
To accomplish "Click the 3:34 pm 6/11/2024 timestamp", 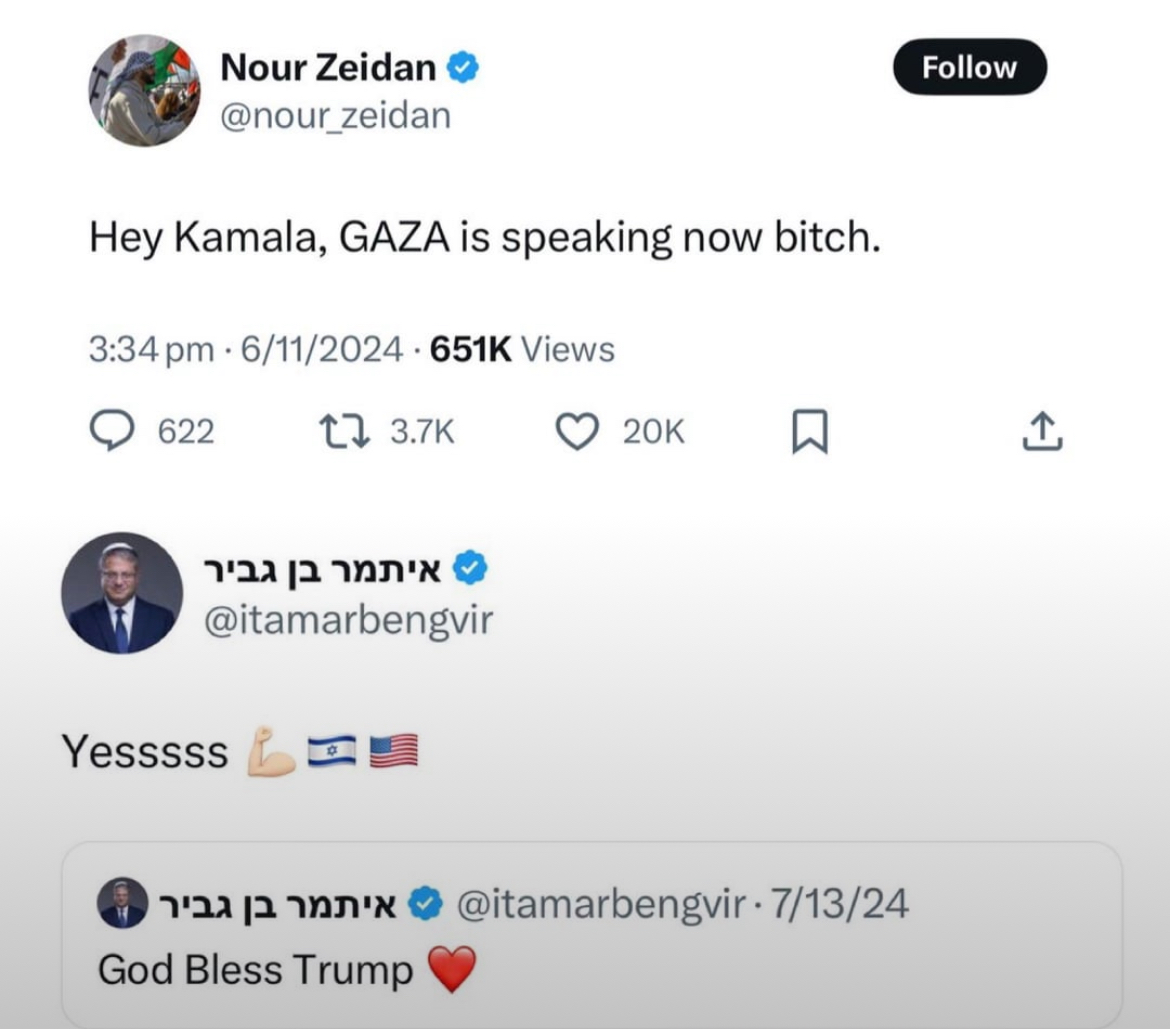I will [245, 349].
